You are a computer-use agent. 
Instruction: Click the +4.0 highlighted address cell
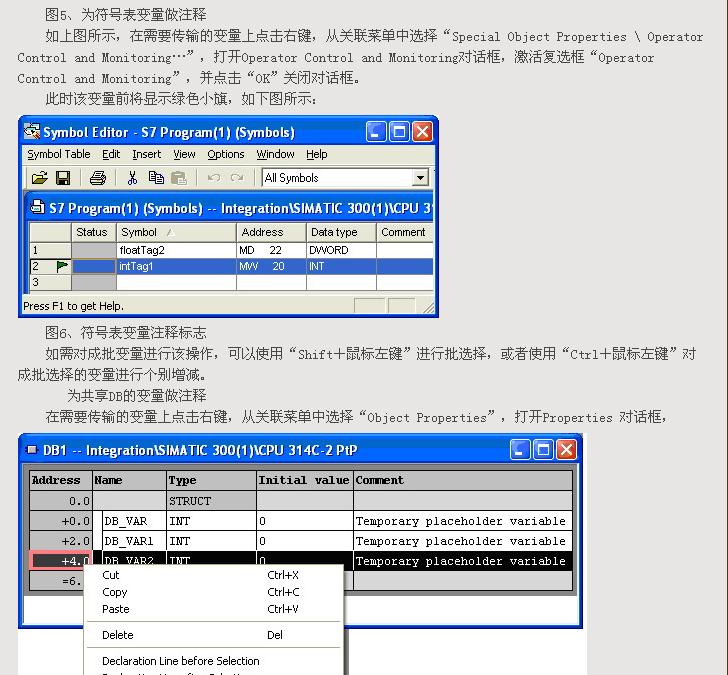[x=61, y=560]
